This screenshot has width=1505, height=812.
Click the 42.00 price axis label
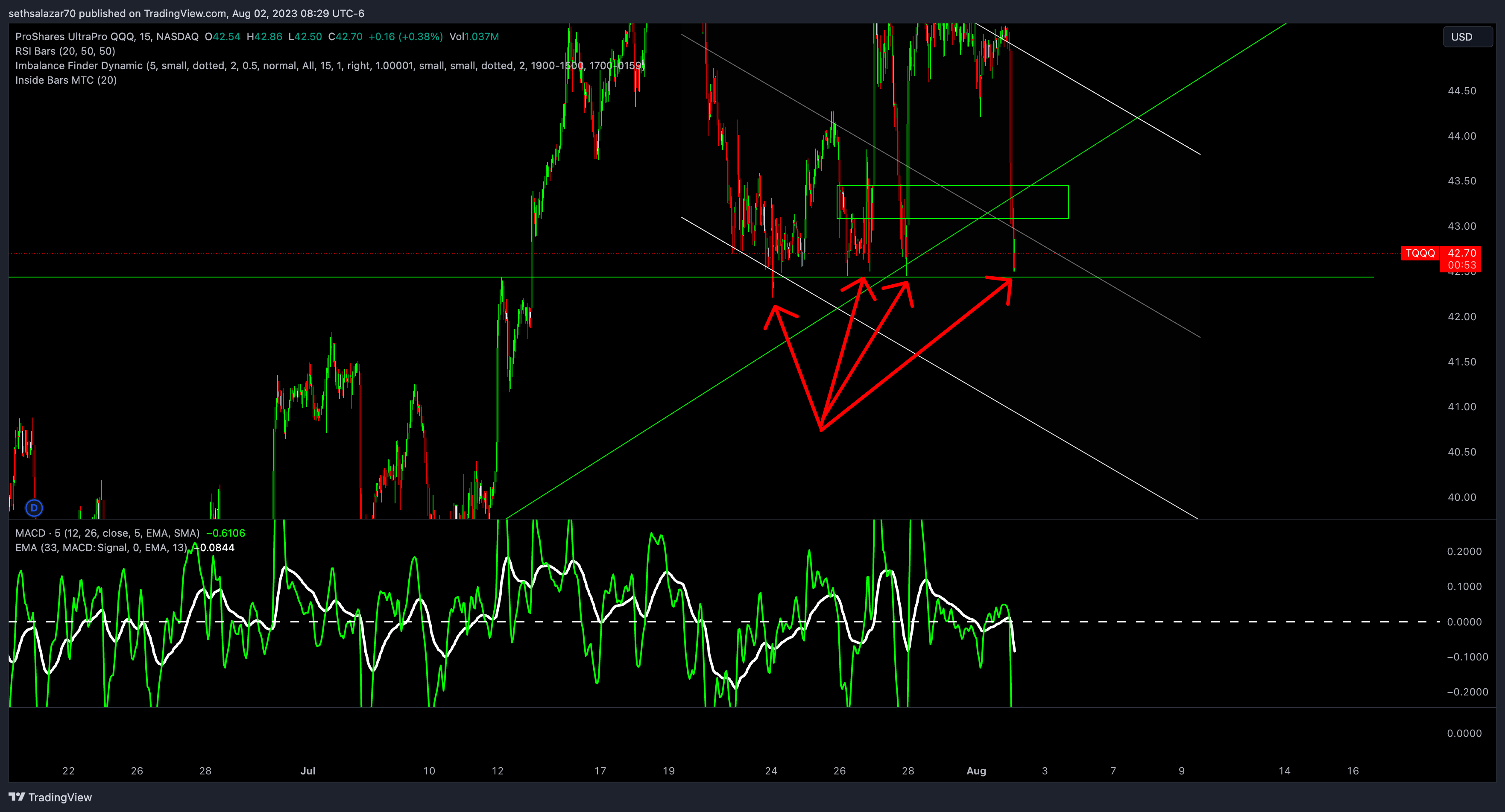[1461, 317]
